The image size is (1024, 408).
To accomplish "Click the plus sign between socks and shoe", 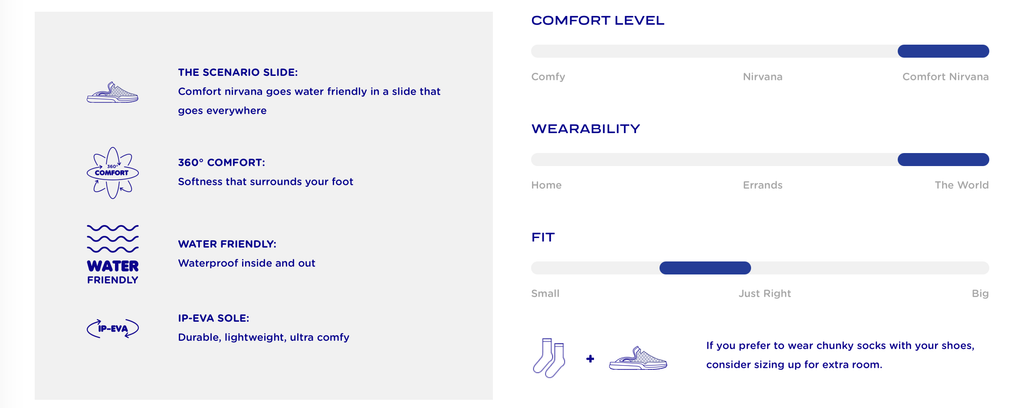I will [590, 357].
